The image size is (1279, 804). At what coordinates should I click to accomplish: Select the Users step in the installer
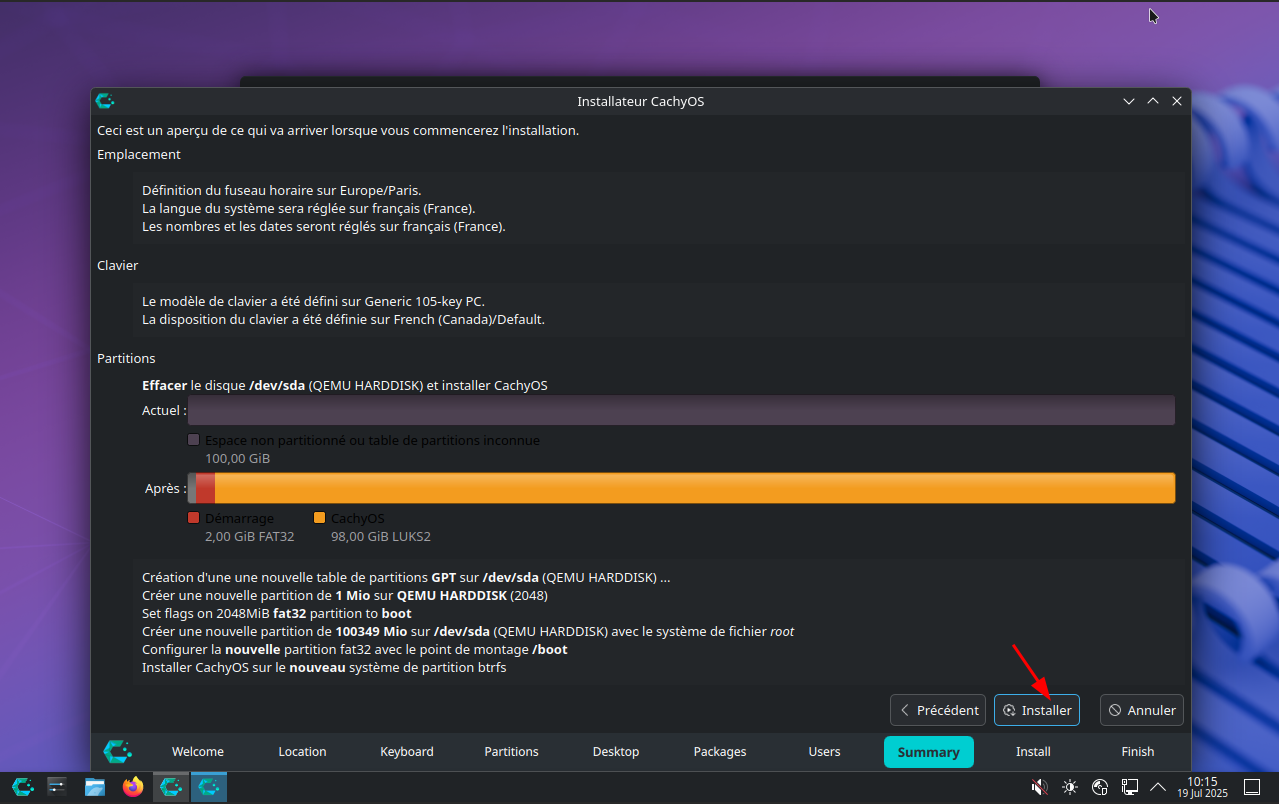tap(824, 752)
